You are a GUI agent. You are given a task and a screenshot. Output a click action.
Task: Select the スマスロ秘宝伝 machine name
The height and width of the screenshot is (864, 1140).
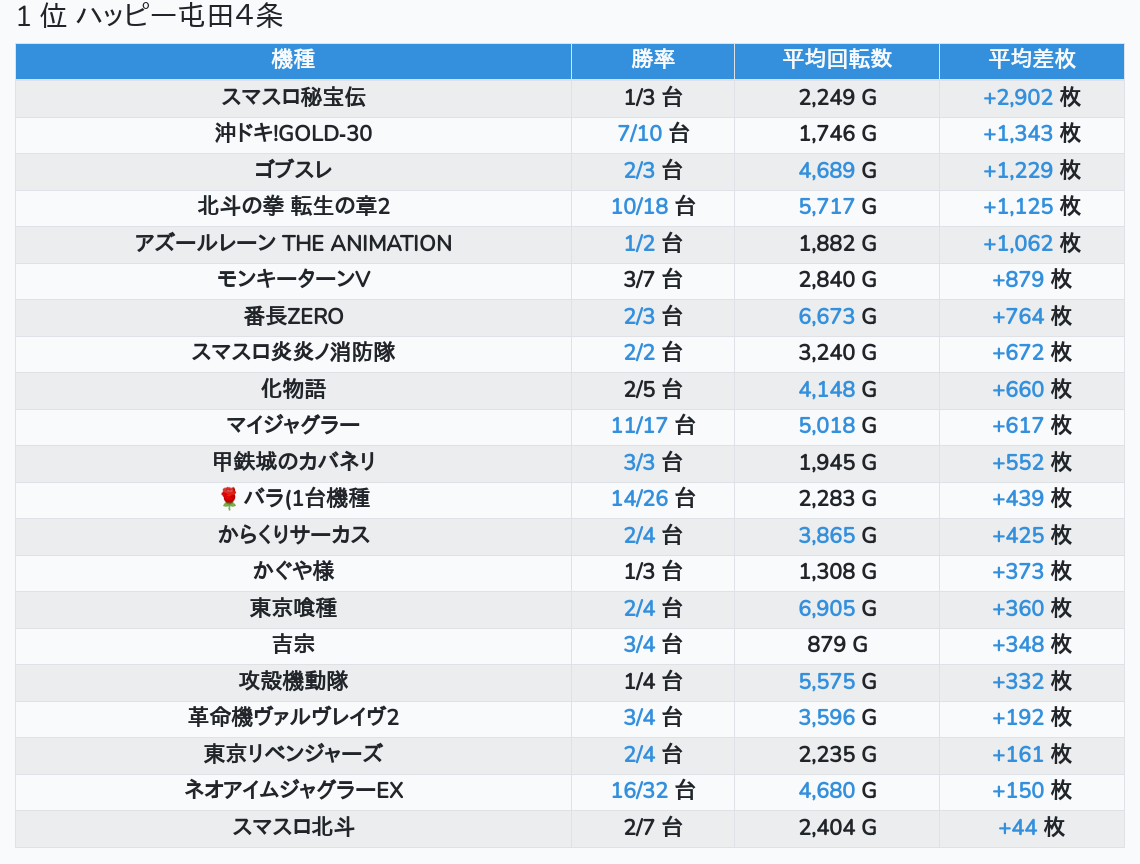pyautogui.click(x=293, y=97)
